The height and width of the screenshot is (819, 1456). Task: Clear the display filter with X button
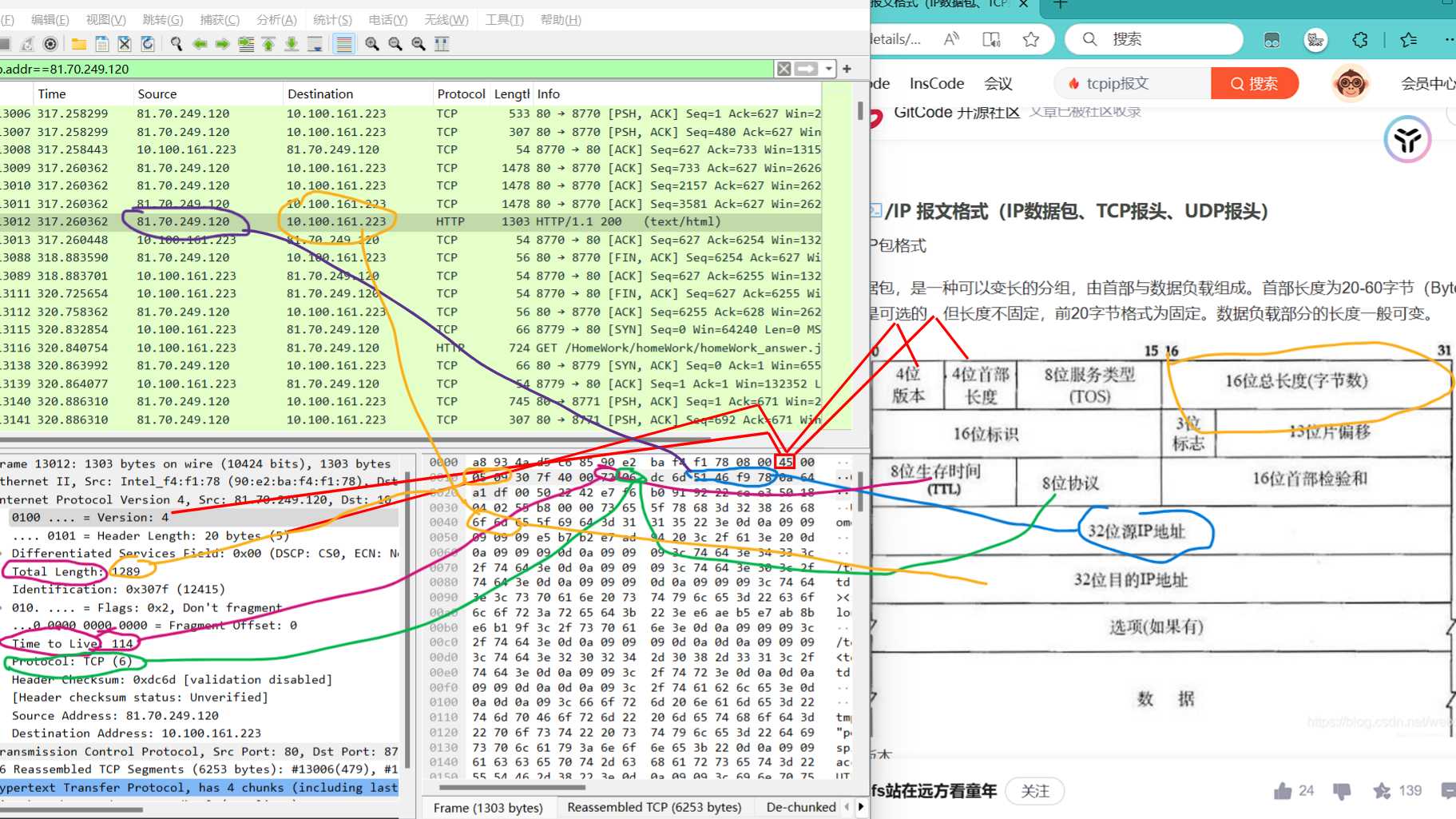coord(784,69)
